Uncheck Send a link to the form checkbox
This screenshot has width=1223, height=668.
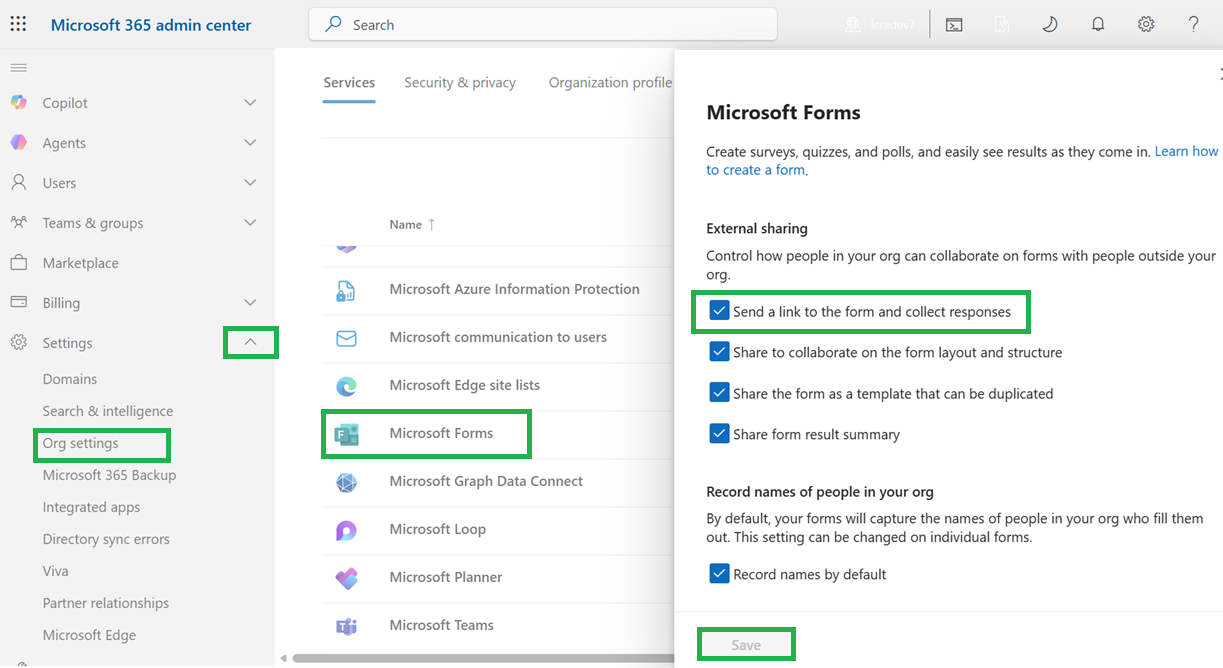point(719,311)
